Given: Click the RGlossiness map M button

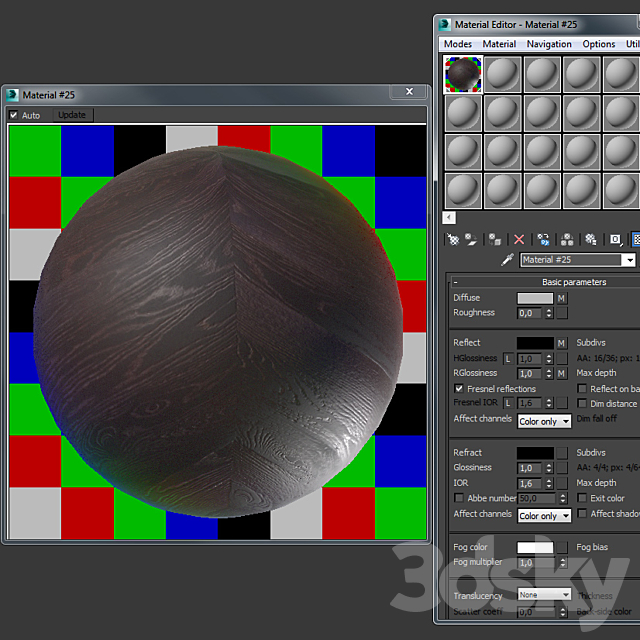Looking at the screenshot, I should [562, 373].
